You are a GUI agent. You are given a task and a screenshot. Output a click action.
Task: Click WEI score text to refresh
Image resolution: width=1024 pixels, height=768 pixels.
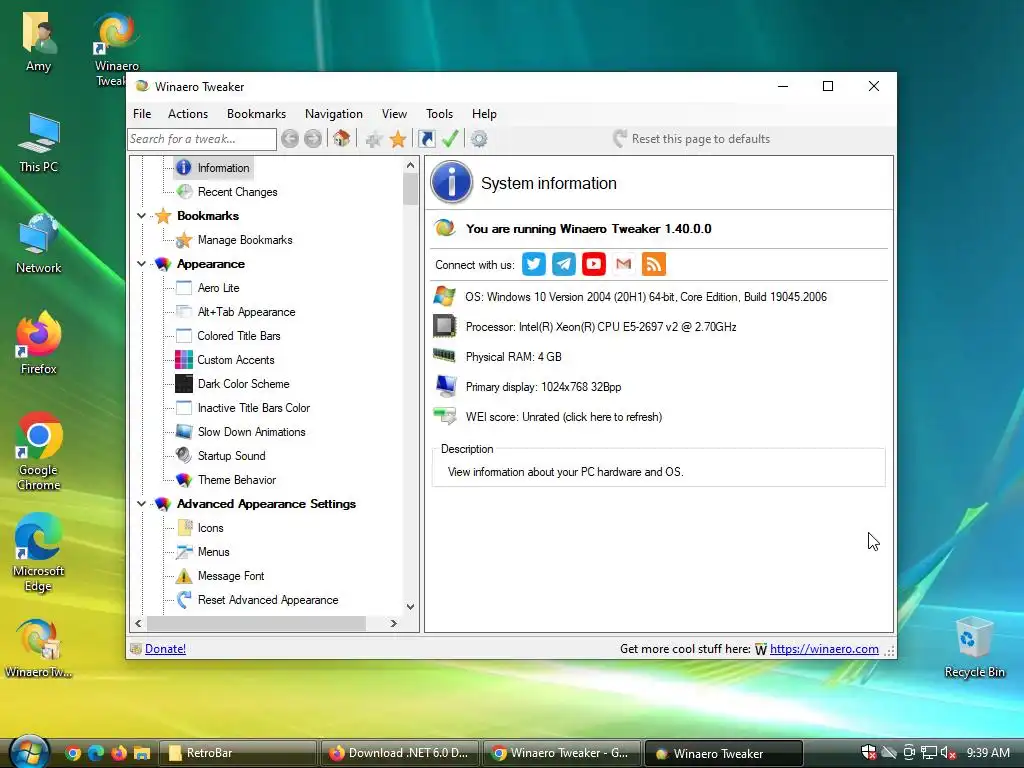click(x=564, y=417)
